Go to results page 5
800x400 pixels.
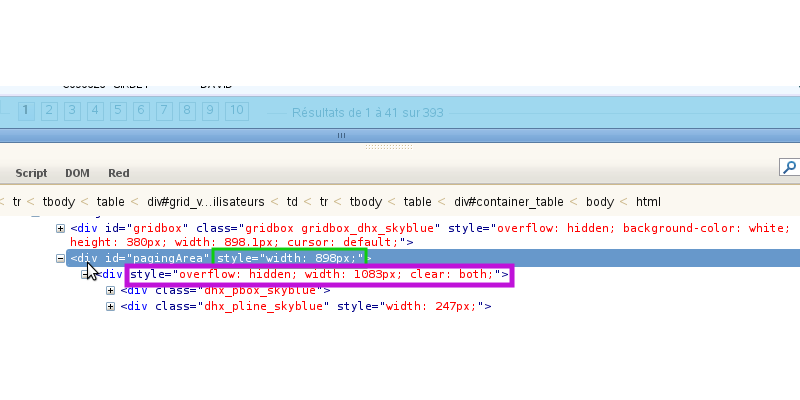(118, 111)
